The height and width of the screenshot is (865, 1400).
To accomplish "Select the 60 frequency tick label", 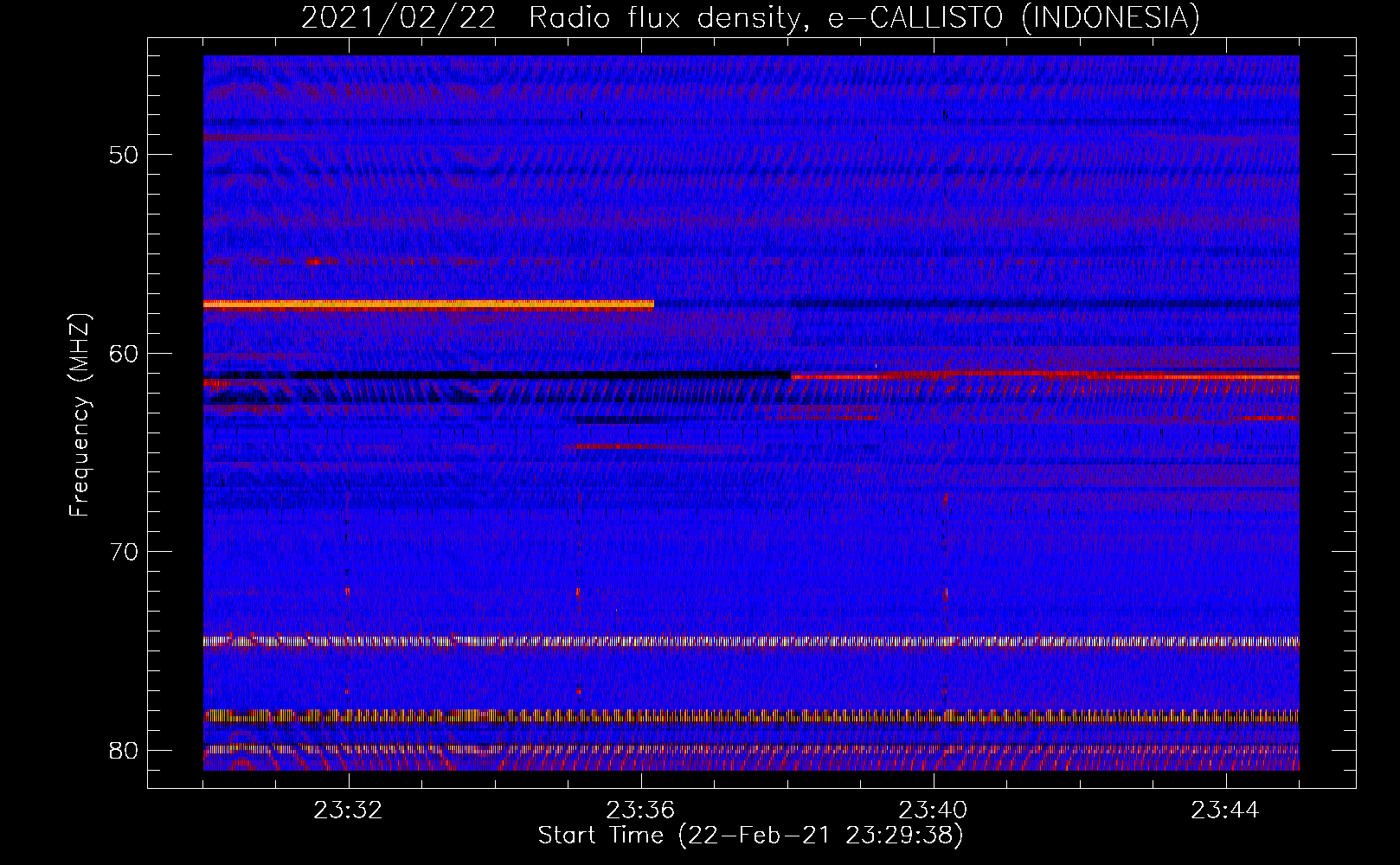I will (x=125, y=354).
